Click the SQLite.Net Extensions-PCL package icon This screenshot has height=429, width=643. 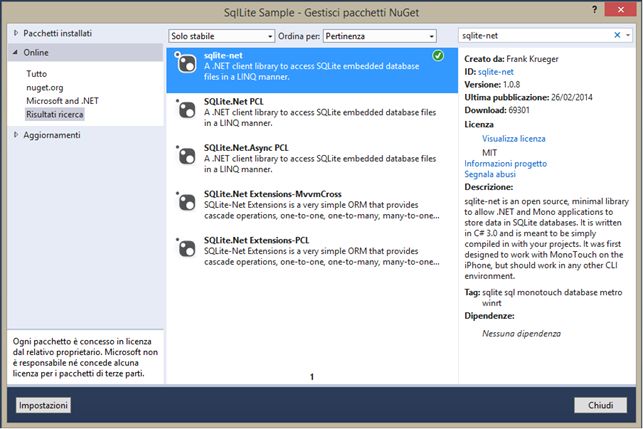click(x=185, y=245)
